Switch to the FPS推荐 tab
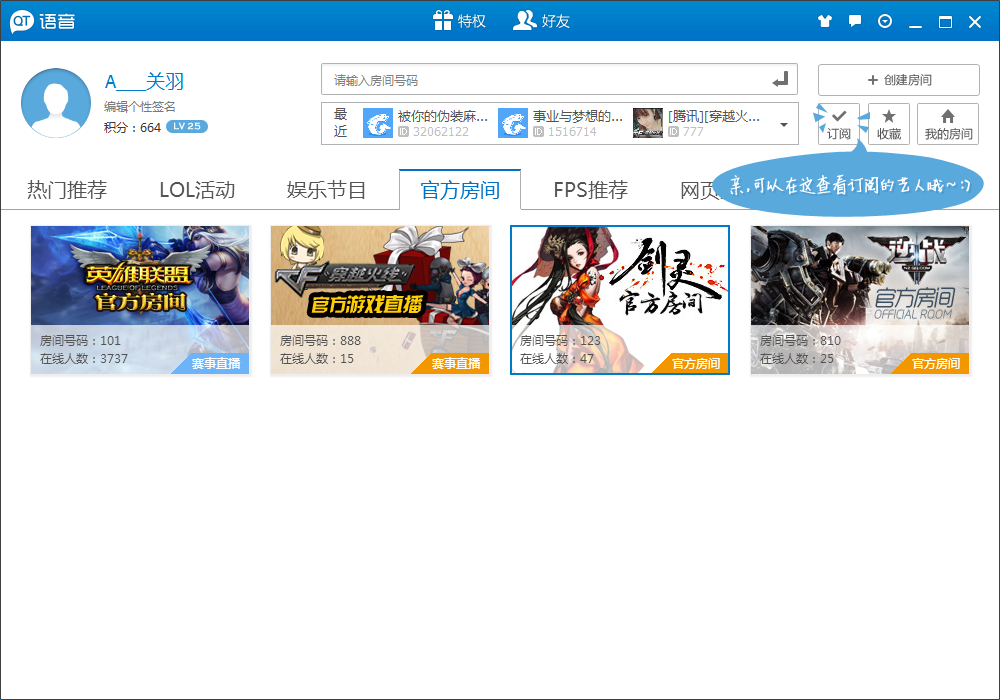This screenshot has width=1000, height=700. coord(591,190)
